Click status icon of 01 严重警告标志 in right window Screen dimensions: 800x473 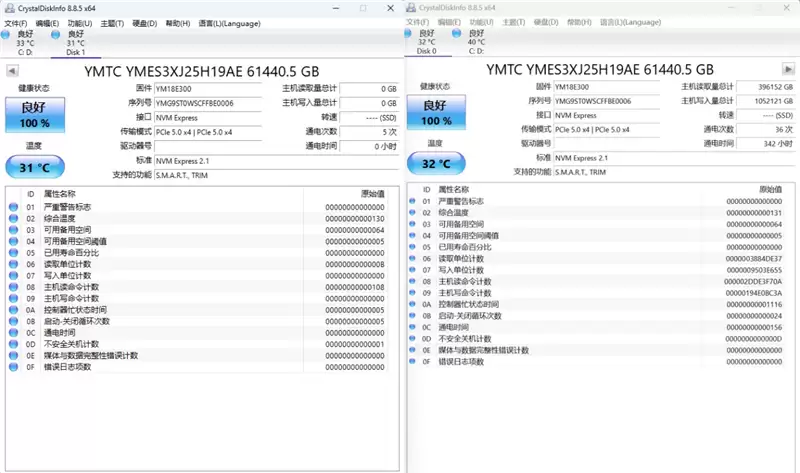(412, 201)
